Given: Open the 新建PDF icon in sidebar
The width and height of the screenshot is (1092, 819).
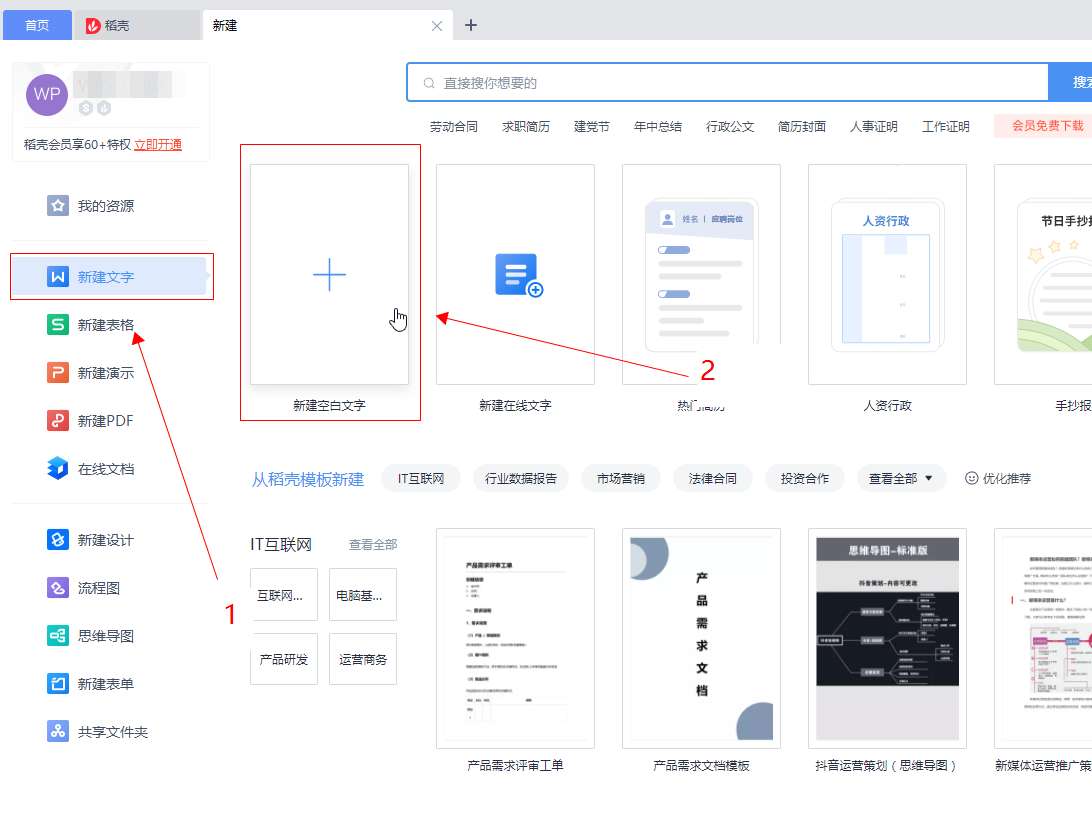Looking at the screenshot, I should tap(58, 421).
